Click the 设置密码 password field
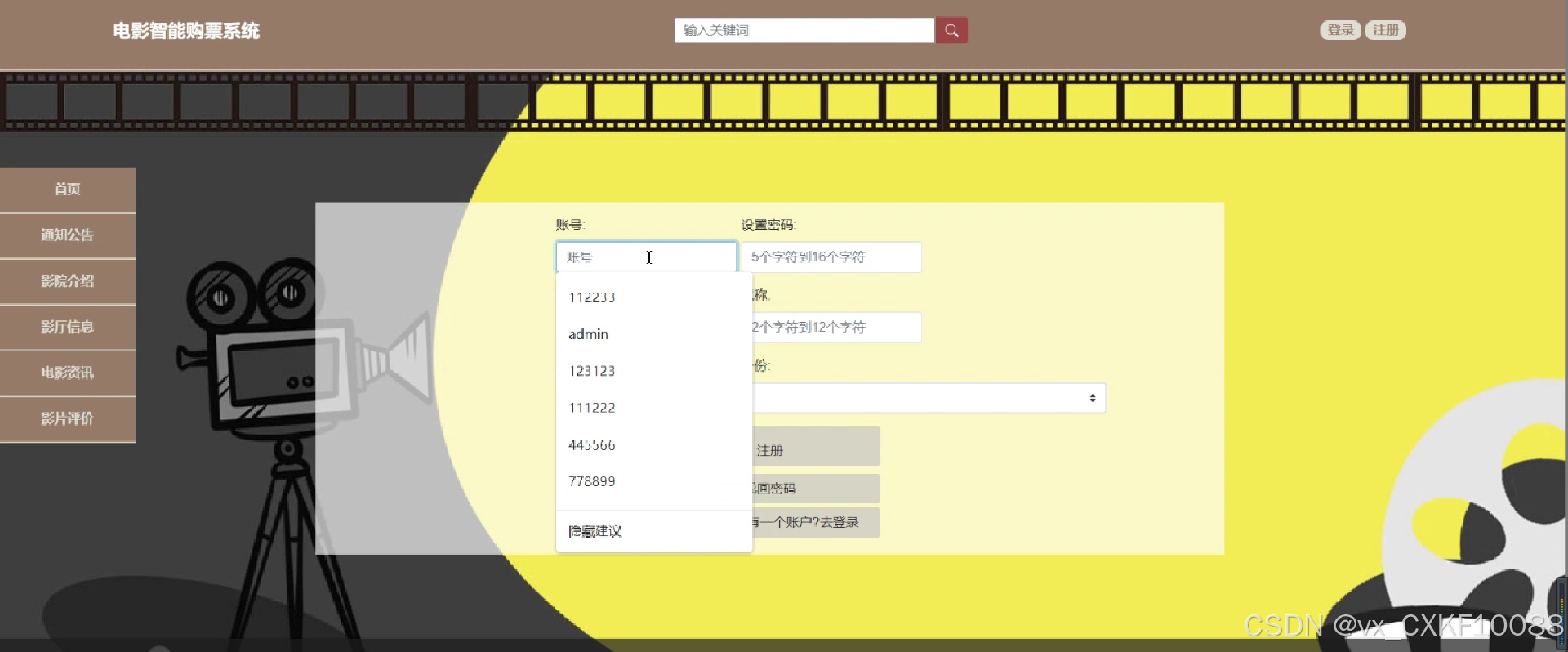 tap(831, 257)
